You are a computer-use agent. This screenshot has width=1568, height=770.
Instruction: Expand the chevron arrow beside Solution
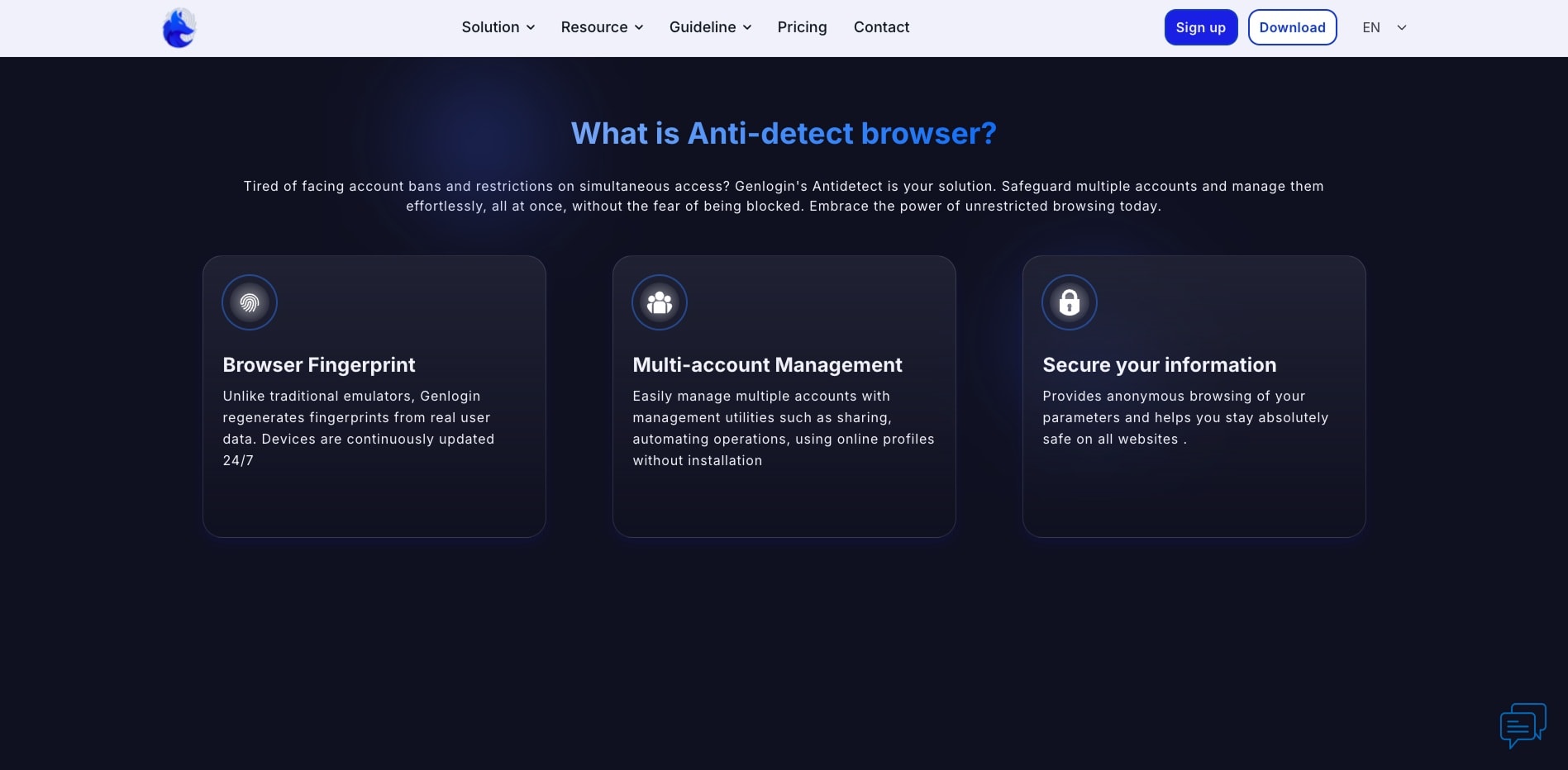[531, 27]
